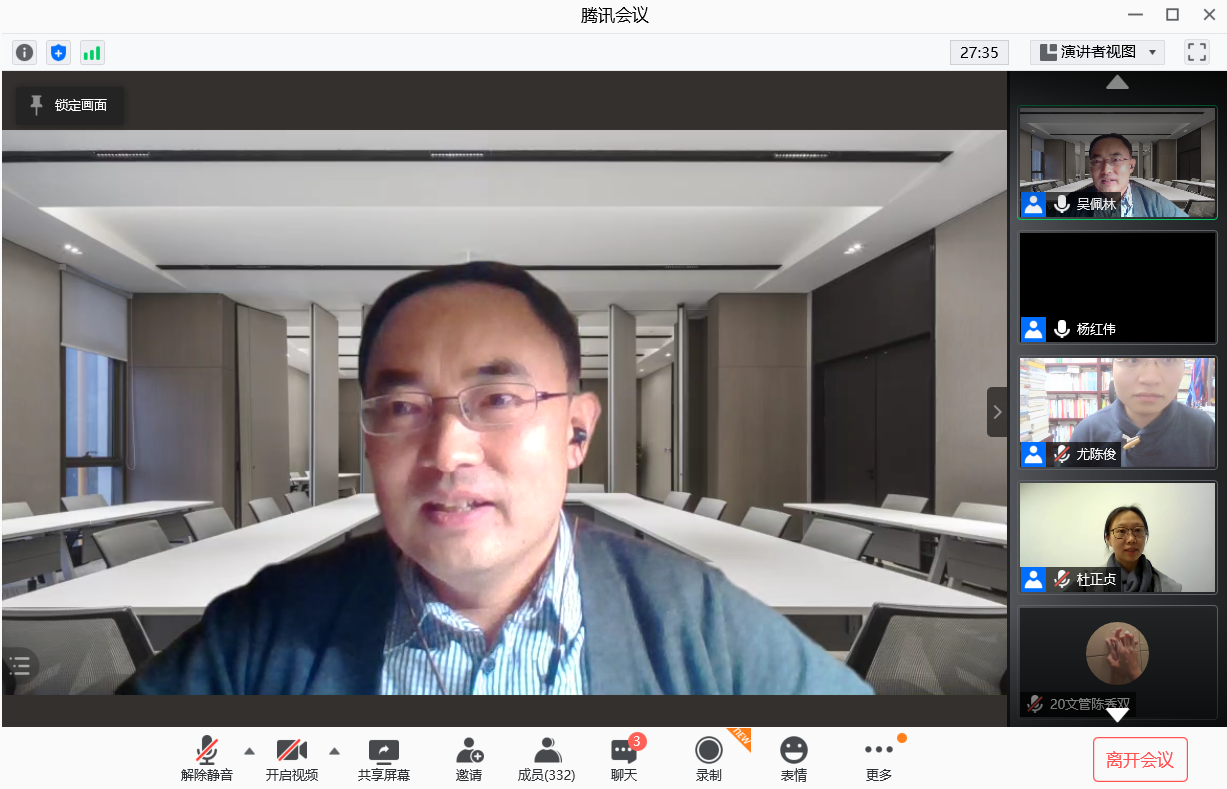The width and height of the screenshot is (1227, 789).
Task: Open the Emoji (表情) reactions
Action: 794,759
